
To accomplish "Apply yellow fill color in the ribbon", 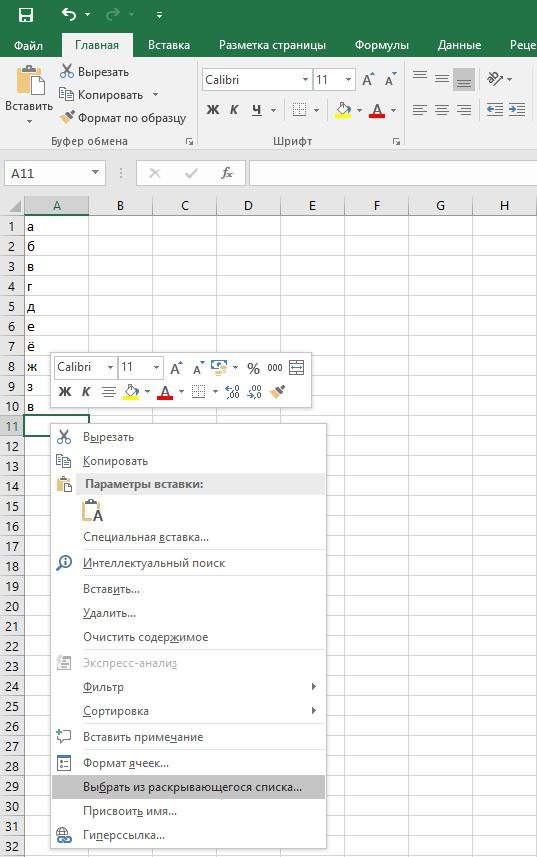I will (343, 110).
